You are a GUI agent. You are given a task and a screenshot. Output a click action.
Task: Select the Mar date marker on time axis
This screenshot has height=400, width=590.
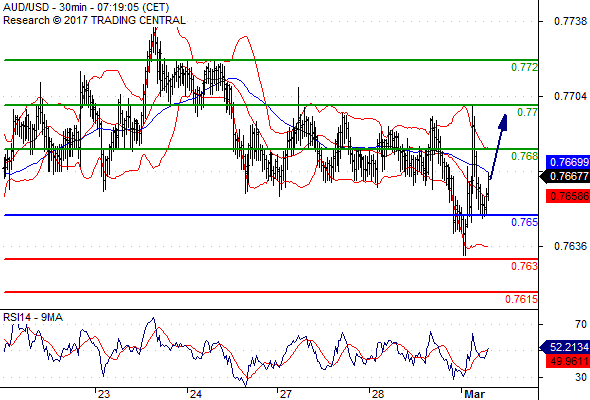tap(474, 394)
